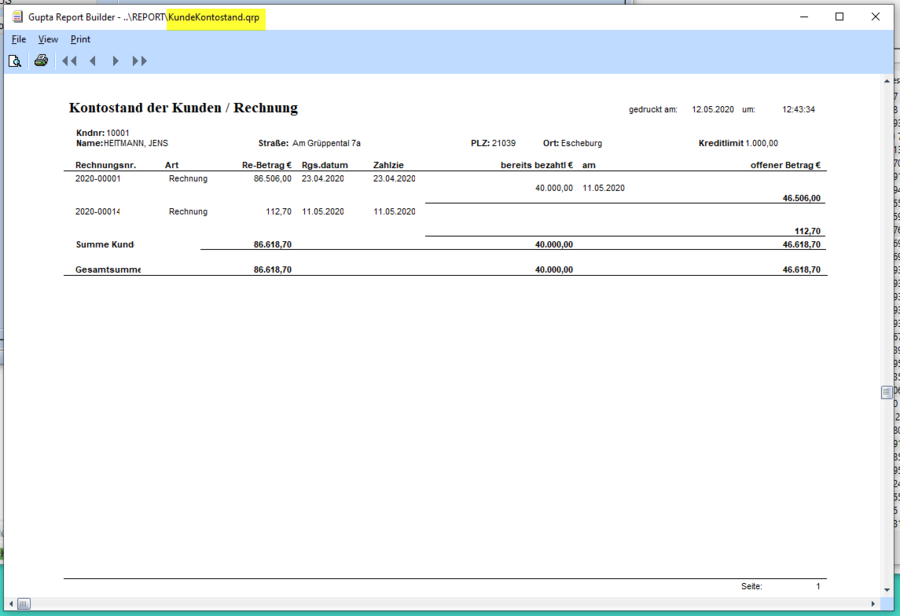Click the horizontal scrollbar thumb at bottom left

coord(24,604)
